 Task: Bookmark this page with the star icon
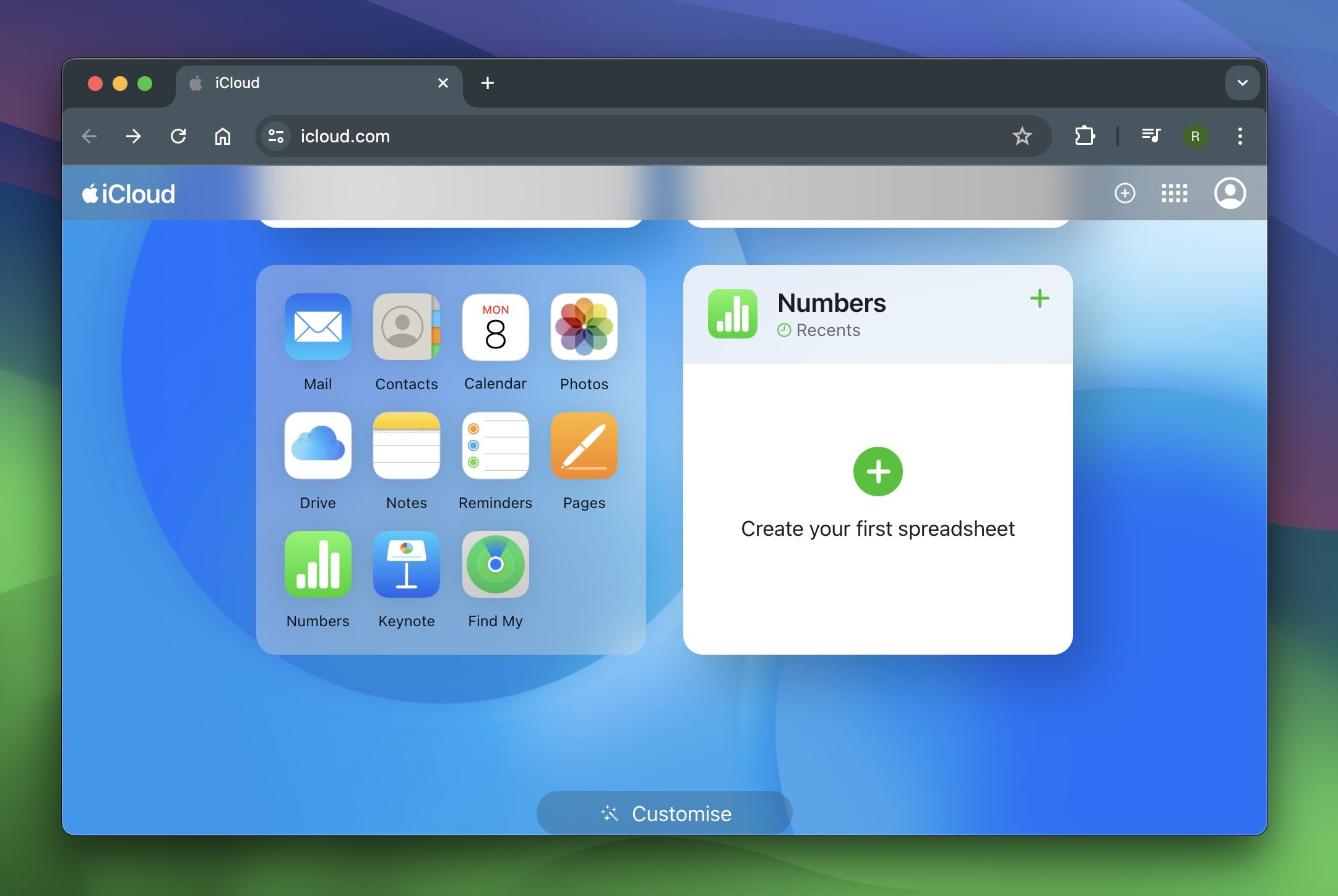pos(1022,136)
